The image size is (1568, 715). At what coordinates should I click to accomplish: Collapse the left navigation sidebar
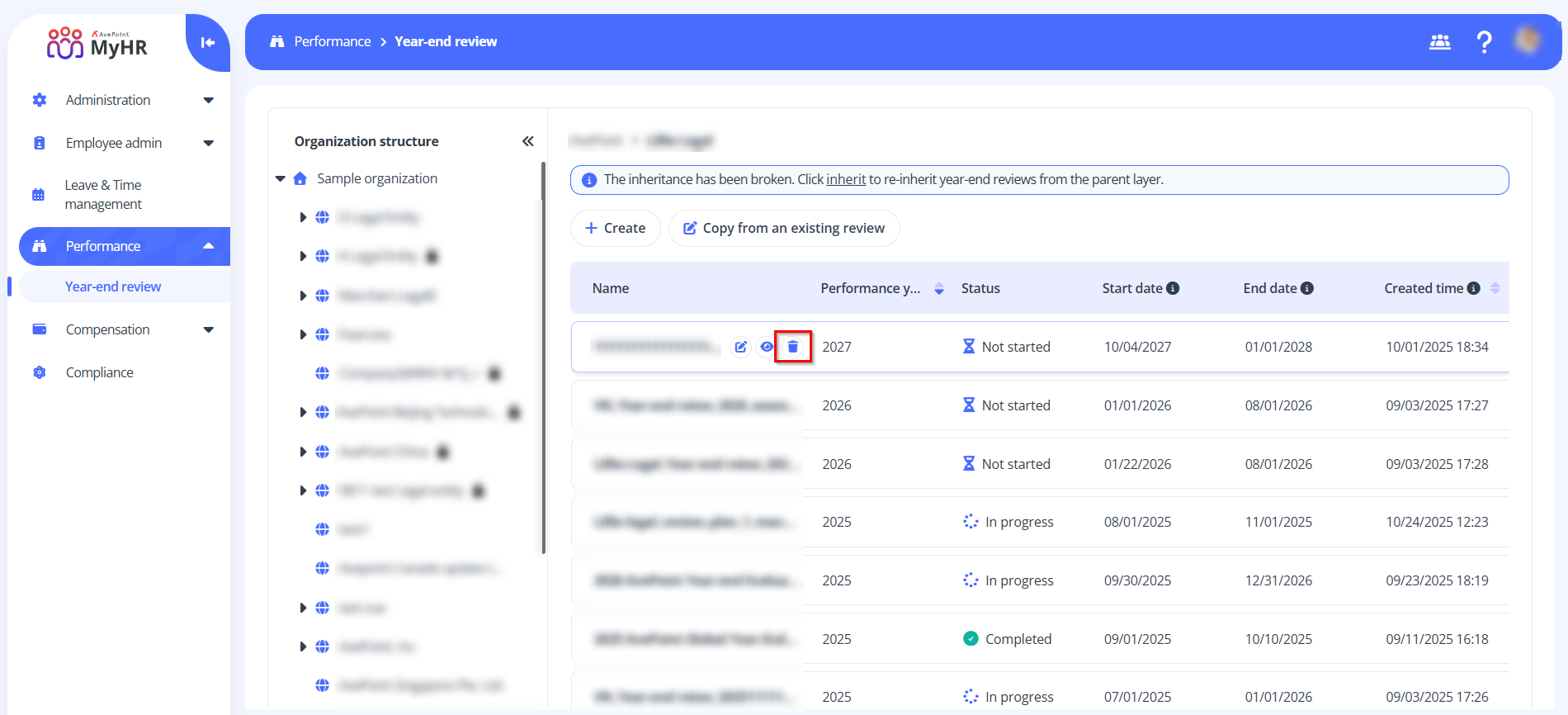[208, 43]
